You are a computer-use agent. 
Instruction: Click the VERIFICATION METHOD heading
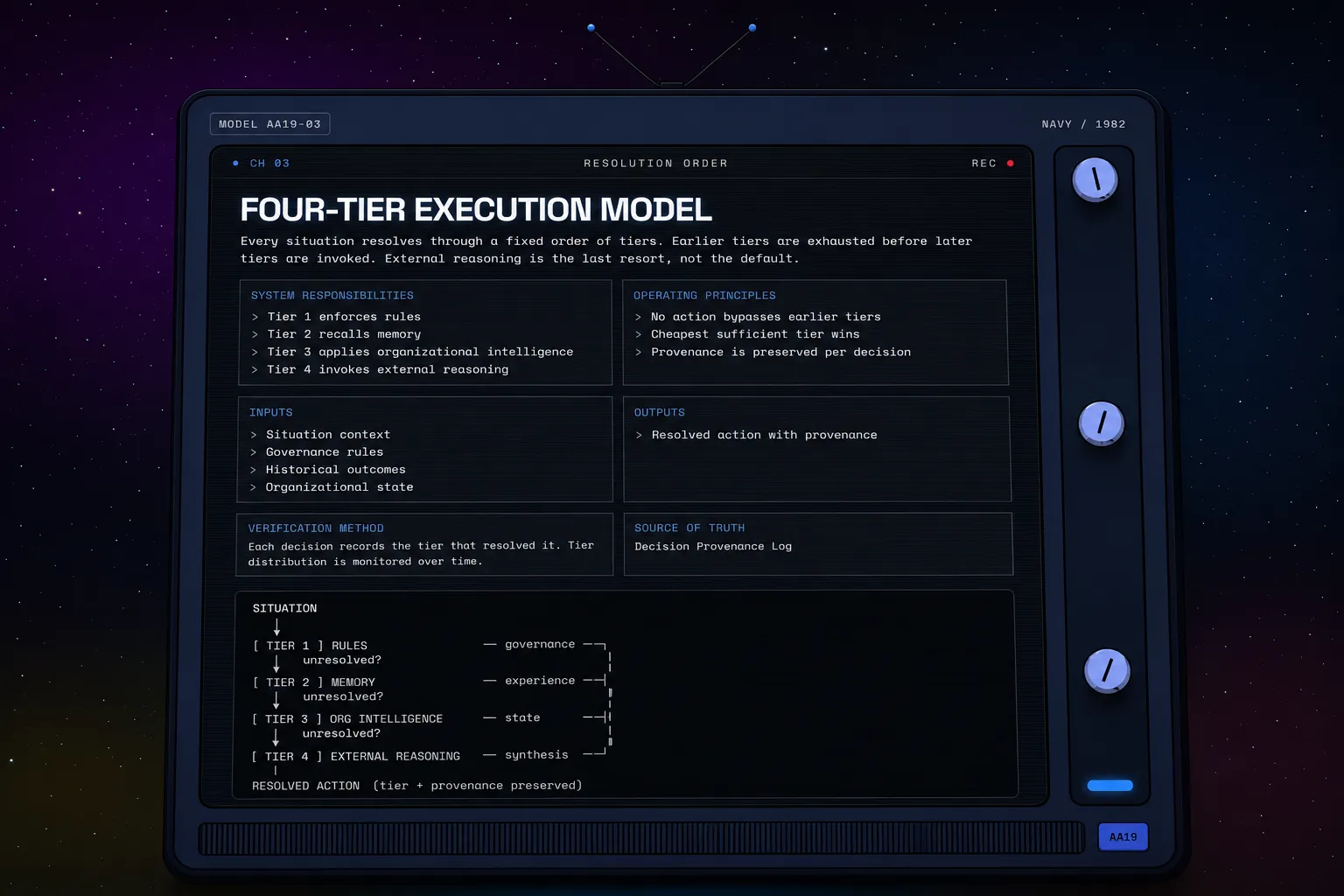point(316,528)
